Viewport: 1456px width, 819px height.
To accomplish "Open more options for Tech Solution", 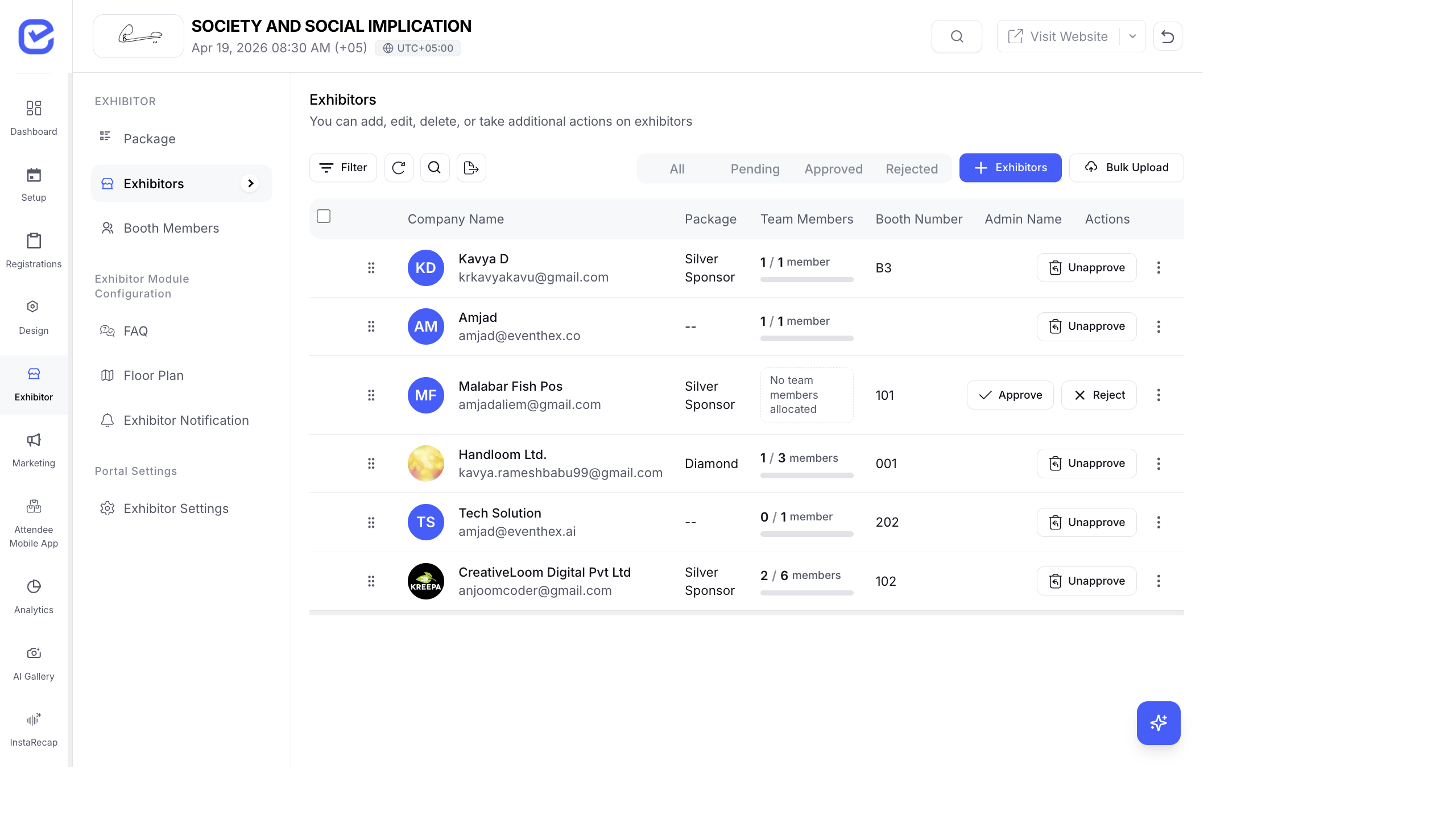I will click(x=1159, y=522).
